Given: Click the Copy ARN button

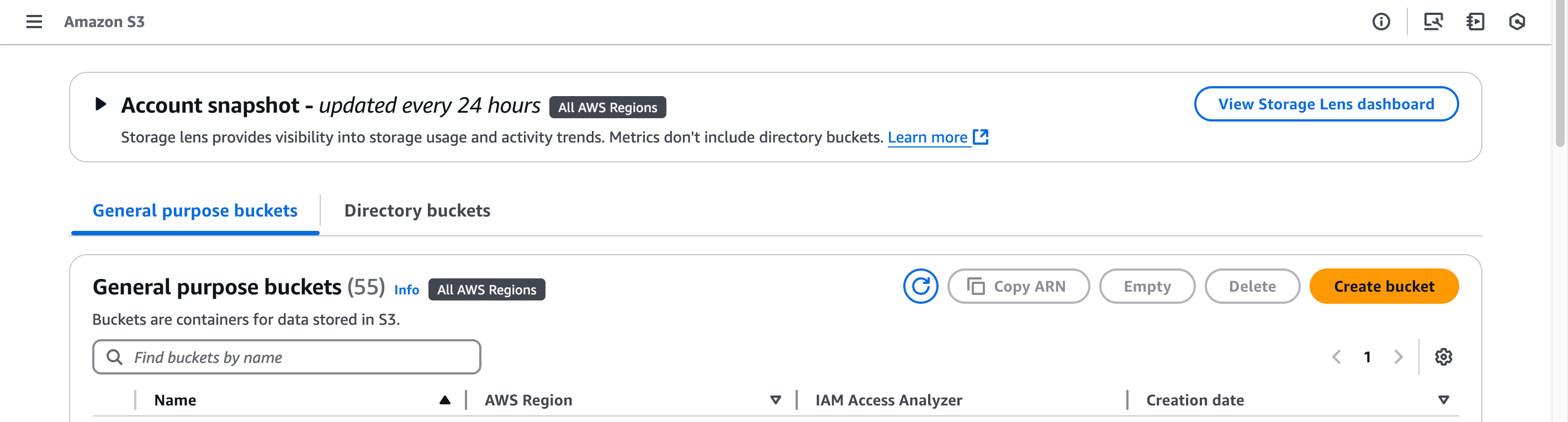Looking at the screenshot, I should click(1018, 286).
